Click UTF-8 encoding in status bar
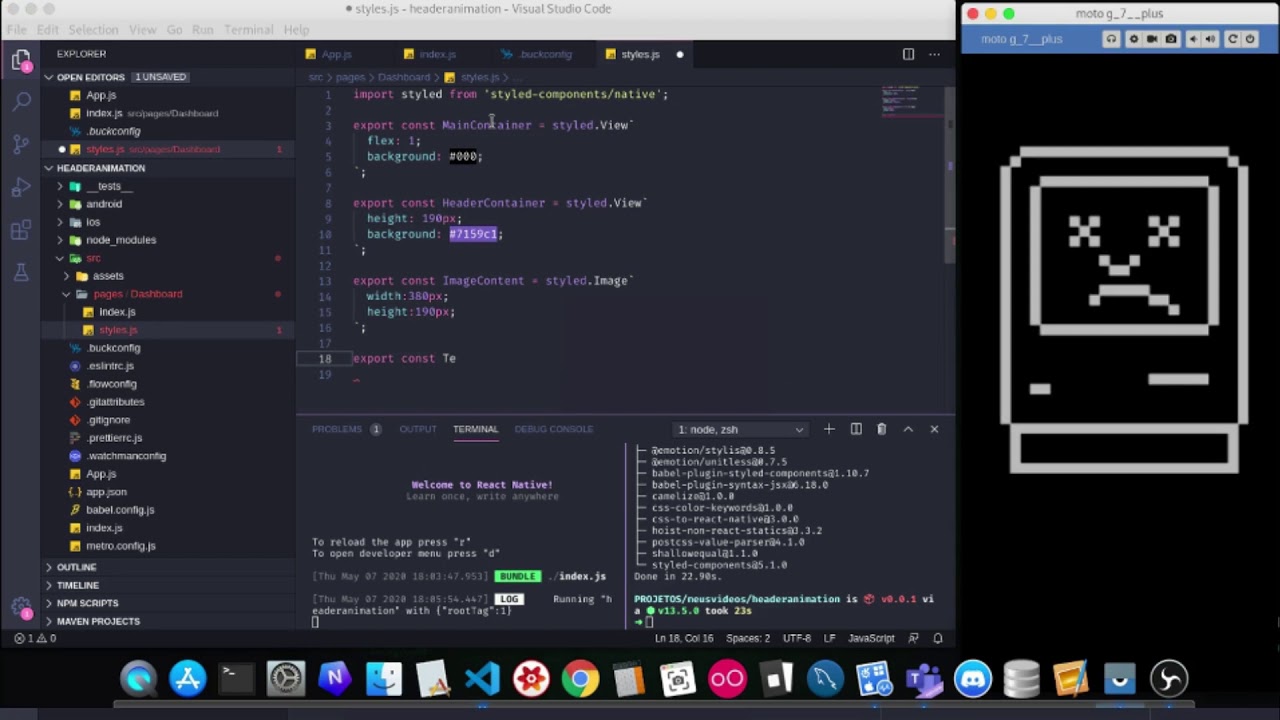This screenshot has width=1280, height=720. tap(797, 638)
